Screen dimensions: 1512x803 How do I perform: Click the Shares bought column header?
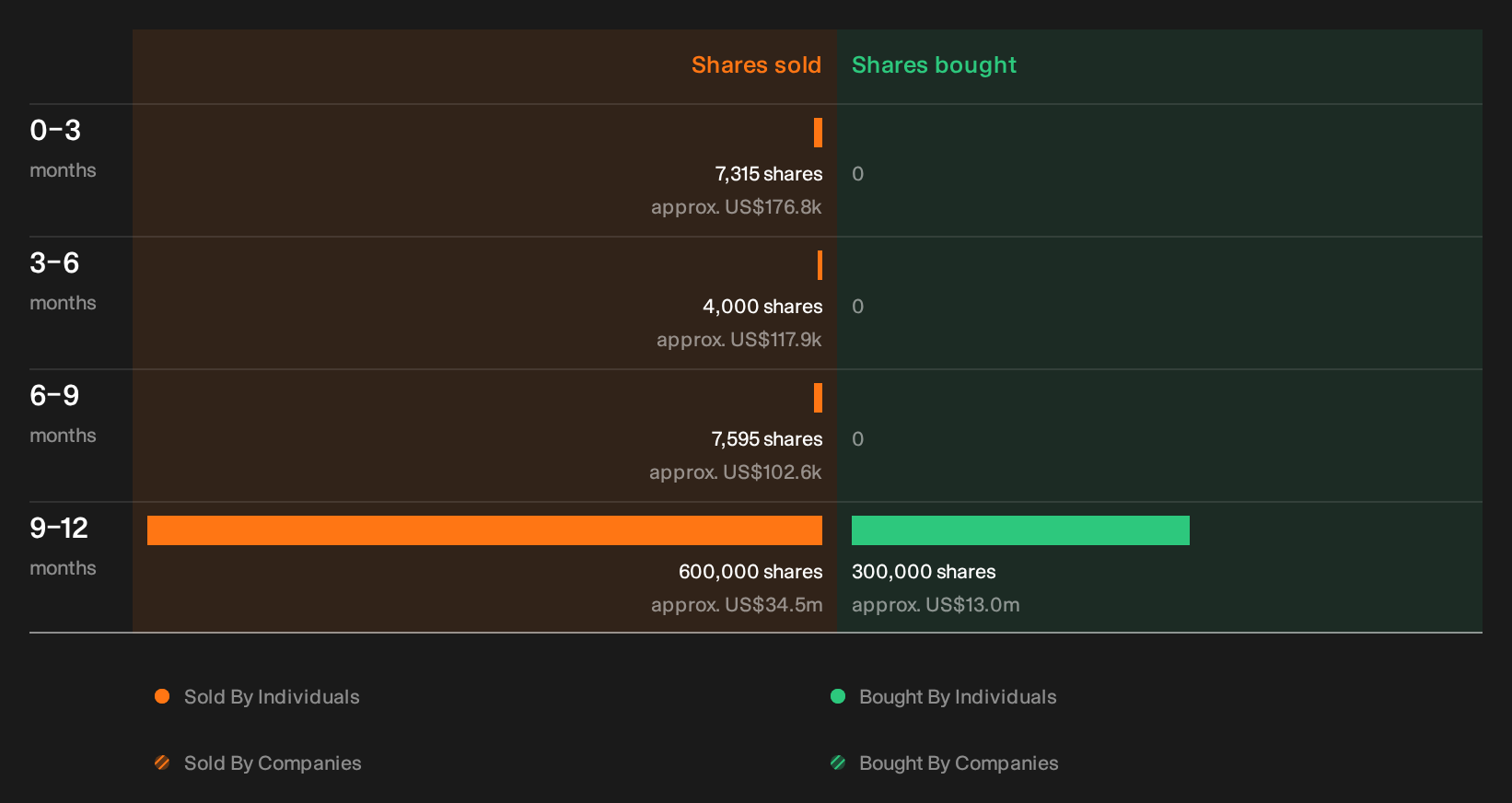pos(934,65)
